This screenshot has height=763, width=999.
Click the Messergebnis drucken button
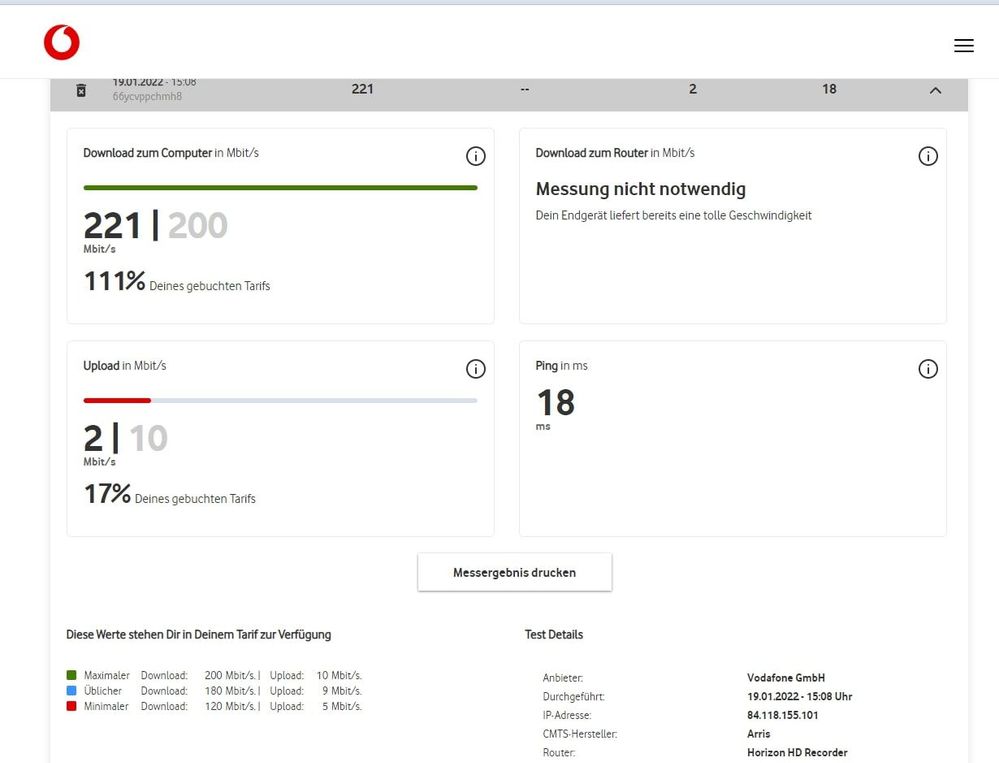click(x=515, y=572)
